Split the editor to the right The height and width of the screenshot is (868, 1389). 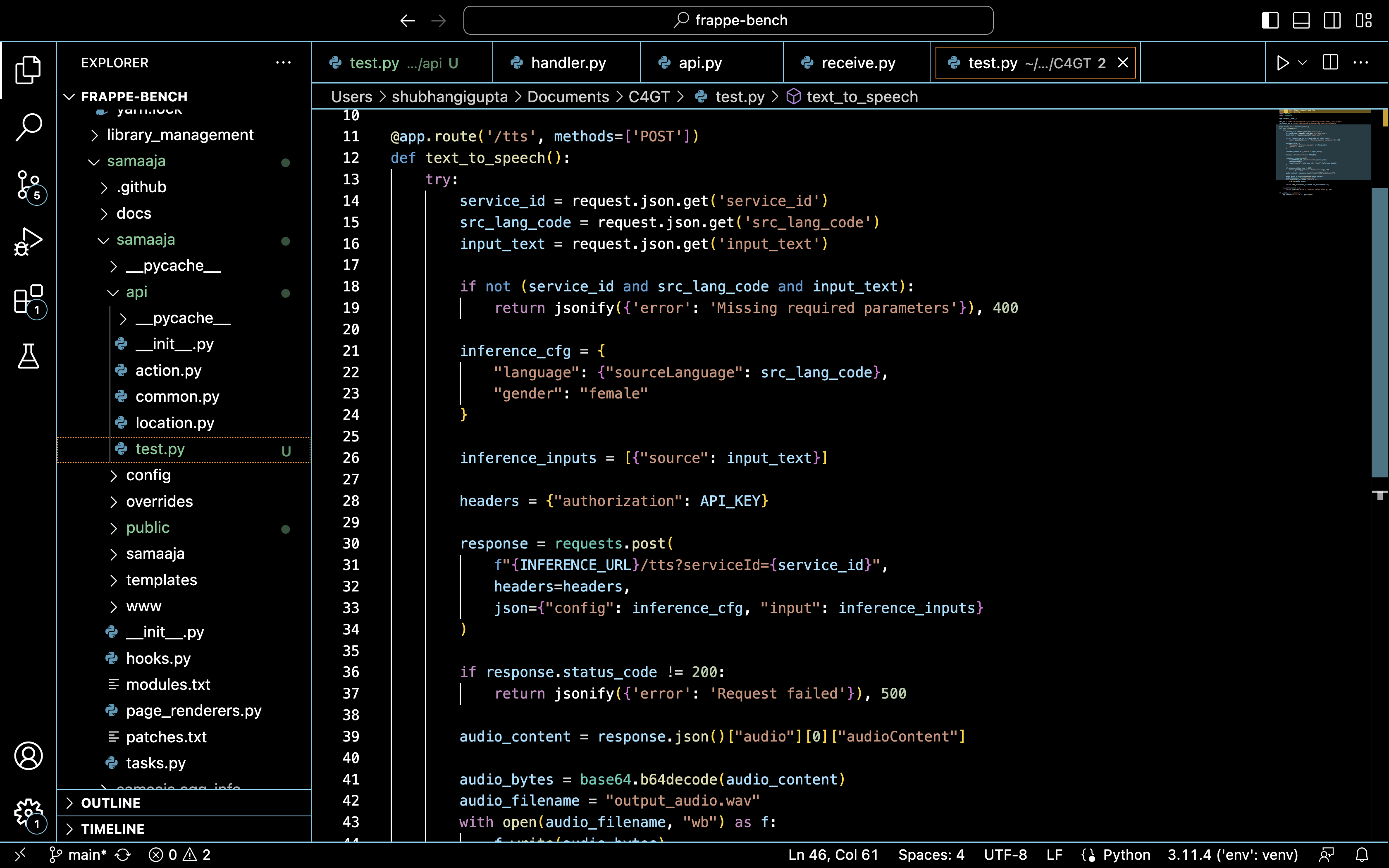click(x=1329, y=62)
